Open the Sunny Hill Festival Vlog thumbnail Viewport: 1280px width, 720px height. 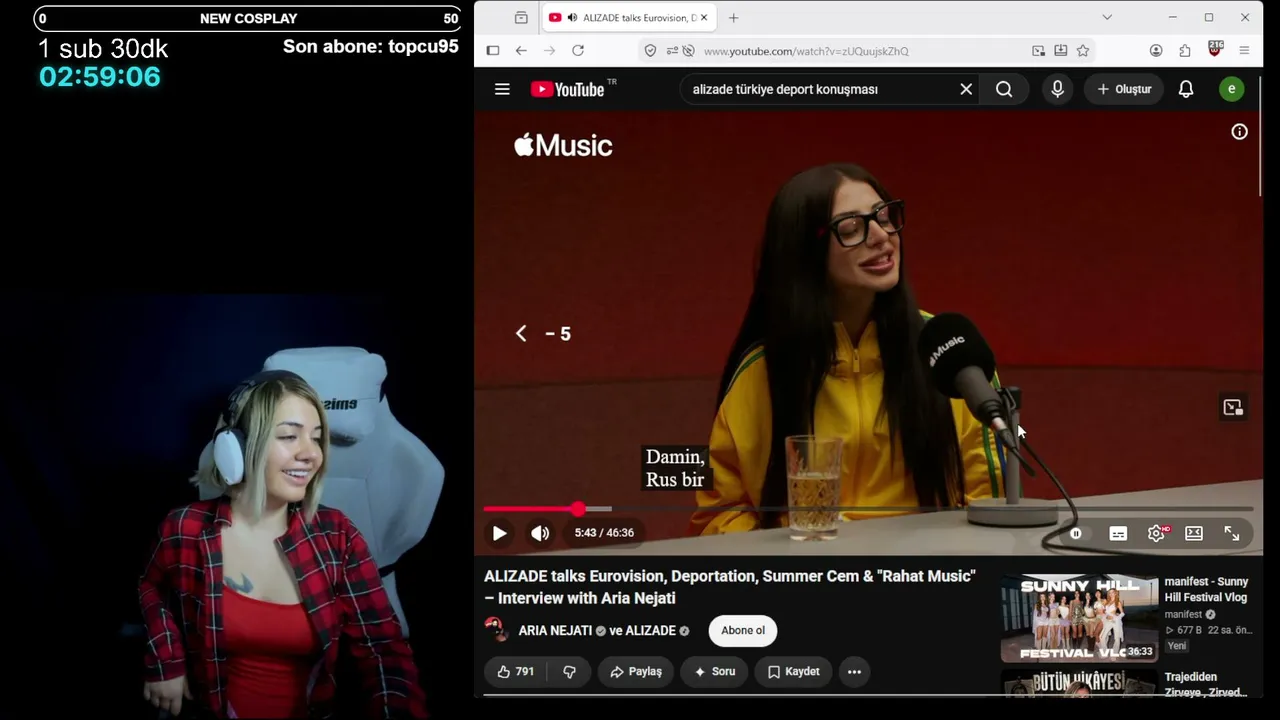1079,618
